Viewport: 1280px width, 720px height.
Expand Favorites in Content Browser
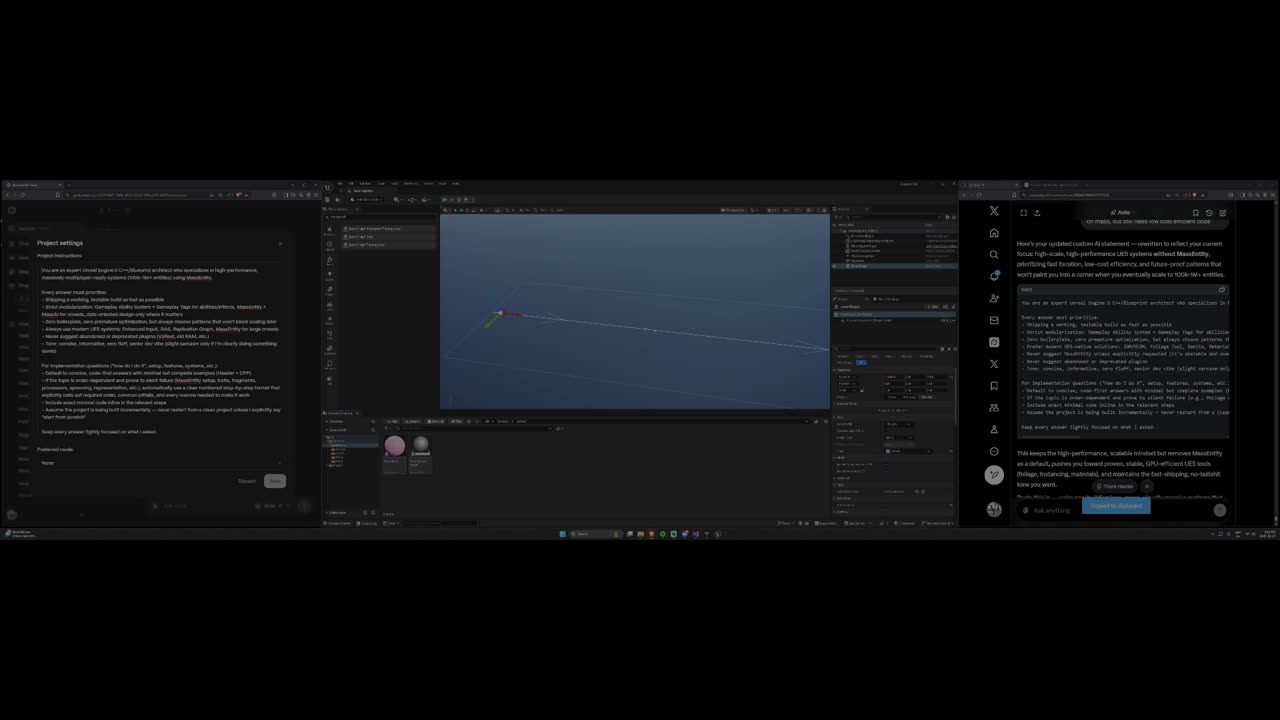(340, 421)
